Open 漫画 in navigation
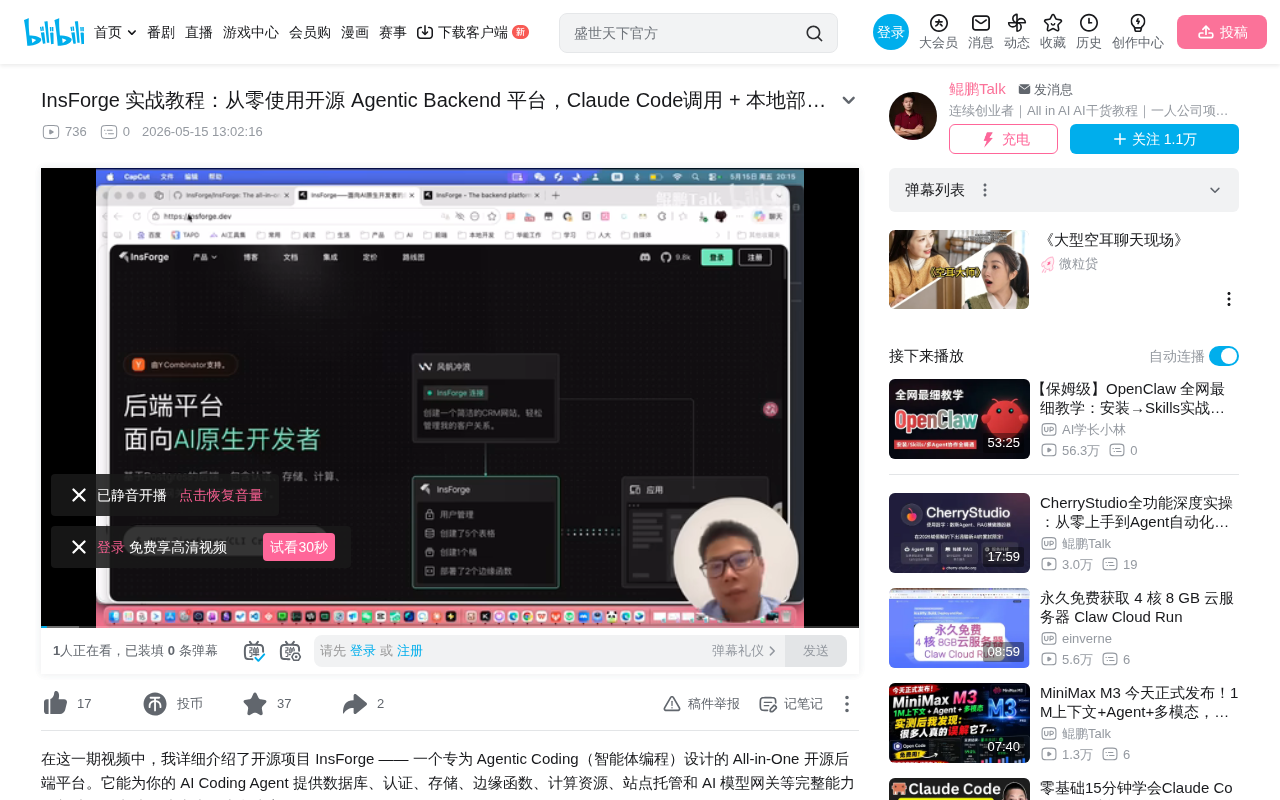This screenshot has height=800, width=1280. click(x=355, y=32)
